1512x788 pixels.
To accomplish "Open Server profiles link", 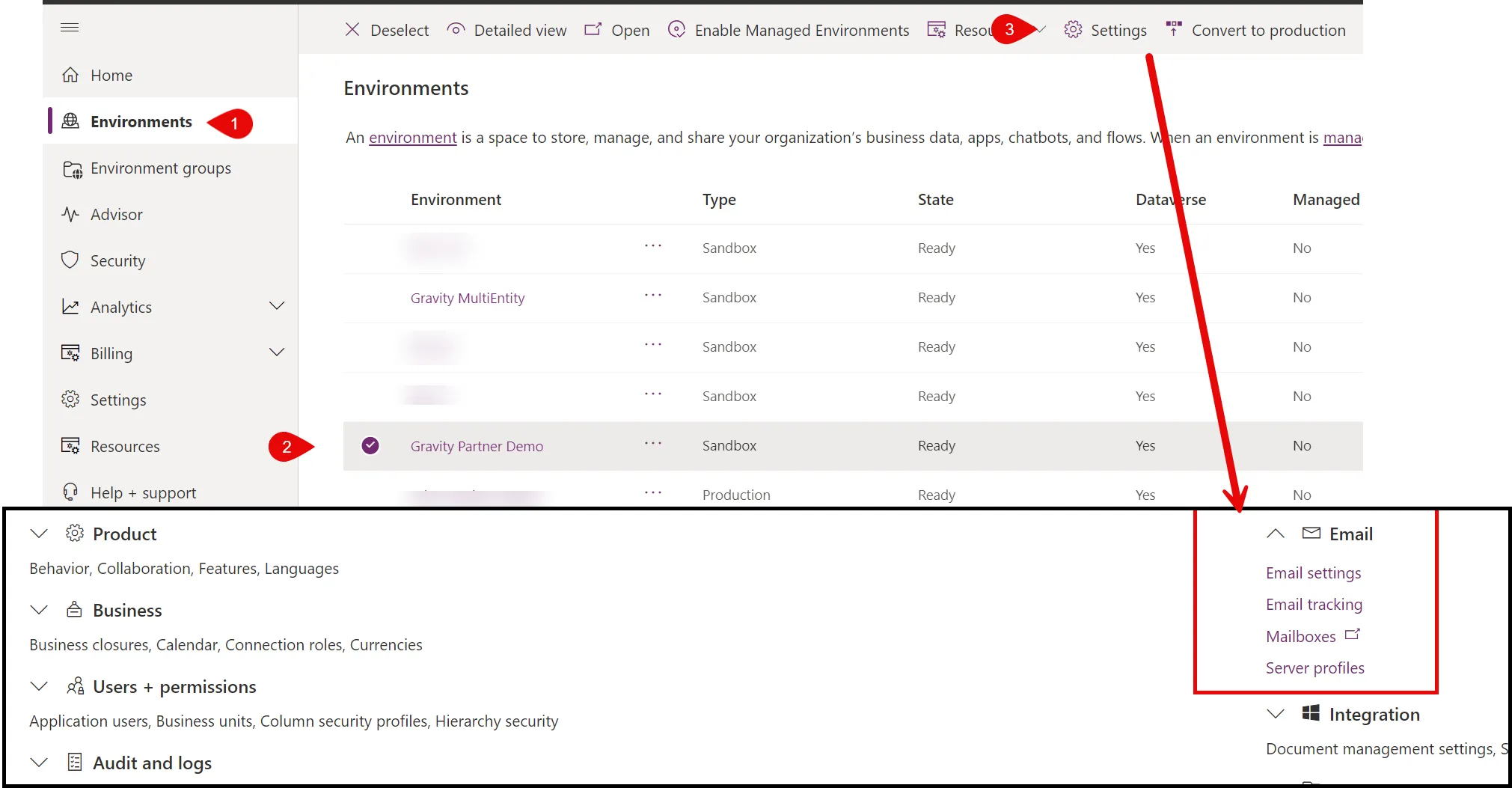I will (1314, 668).
